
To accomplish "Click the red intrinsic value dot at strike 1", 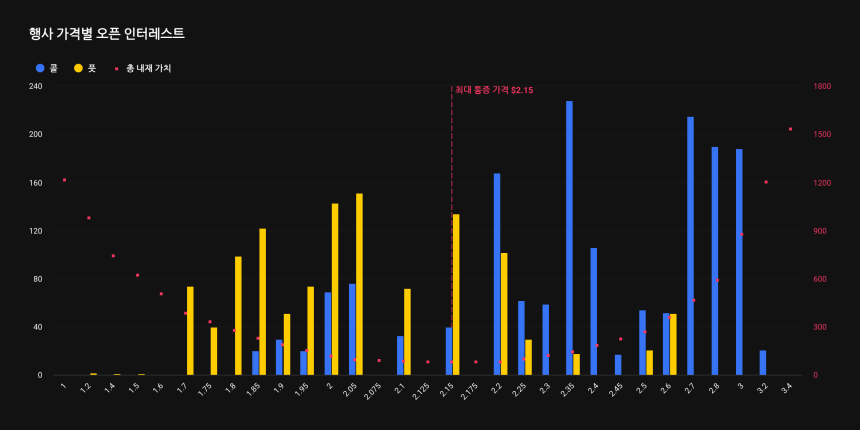I will (64, 180).
